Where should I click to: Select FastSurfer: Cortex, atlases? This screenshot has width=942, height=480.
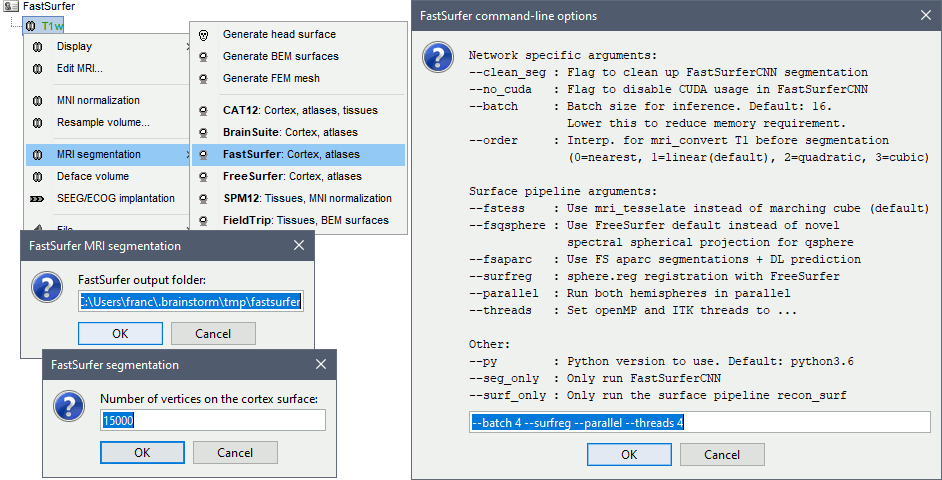pyautogui.click(x=291, y=154)
